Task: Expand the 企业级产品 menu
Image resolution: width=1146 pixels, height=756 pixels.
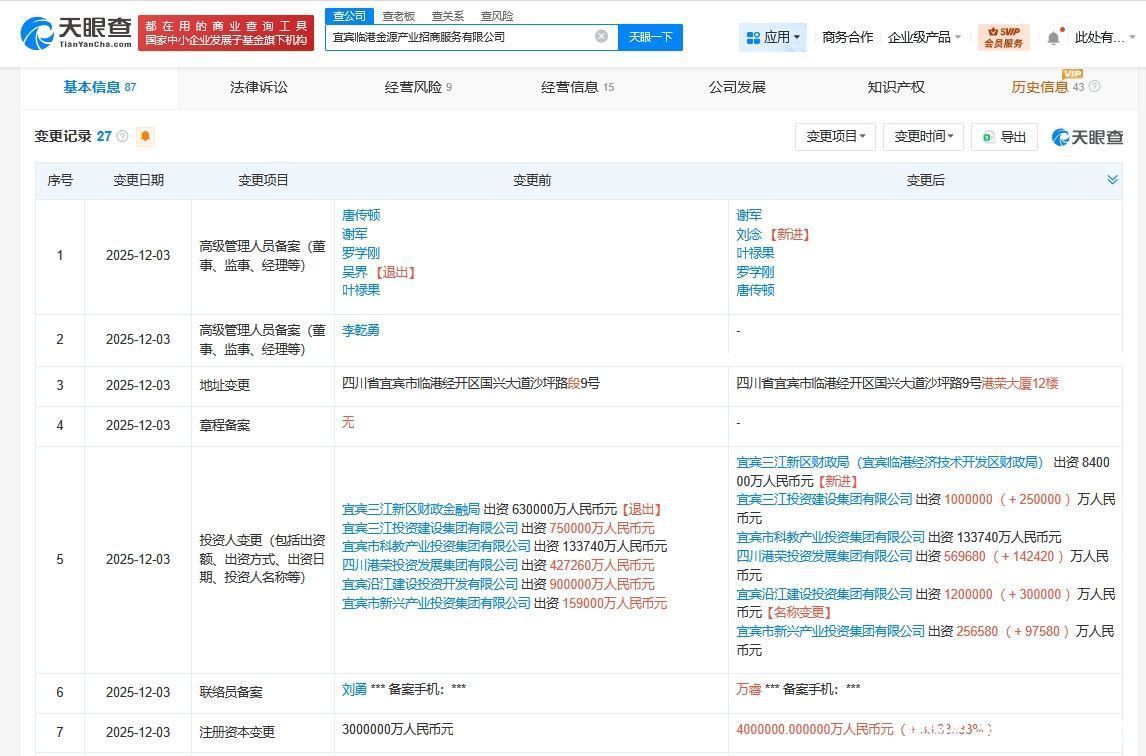Action: tap(925, 37)
